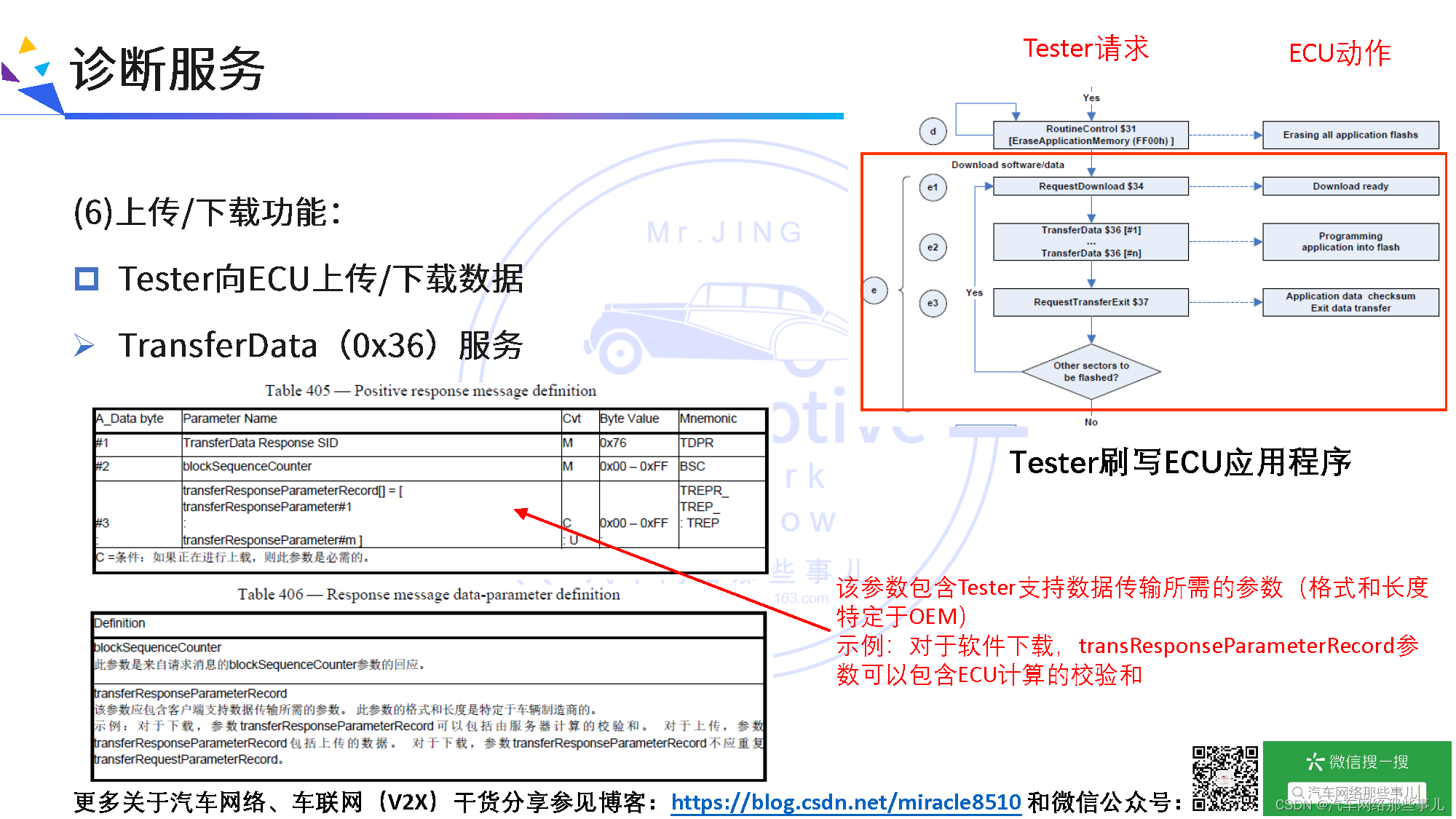Click the 'Erasing all application flashs' box
1456x819 pixels.
1350,135
